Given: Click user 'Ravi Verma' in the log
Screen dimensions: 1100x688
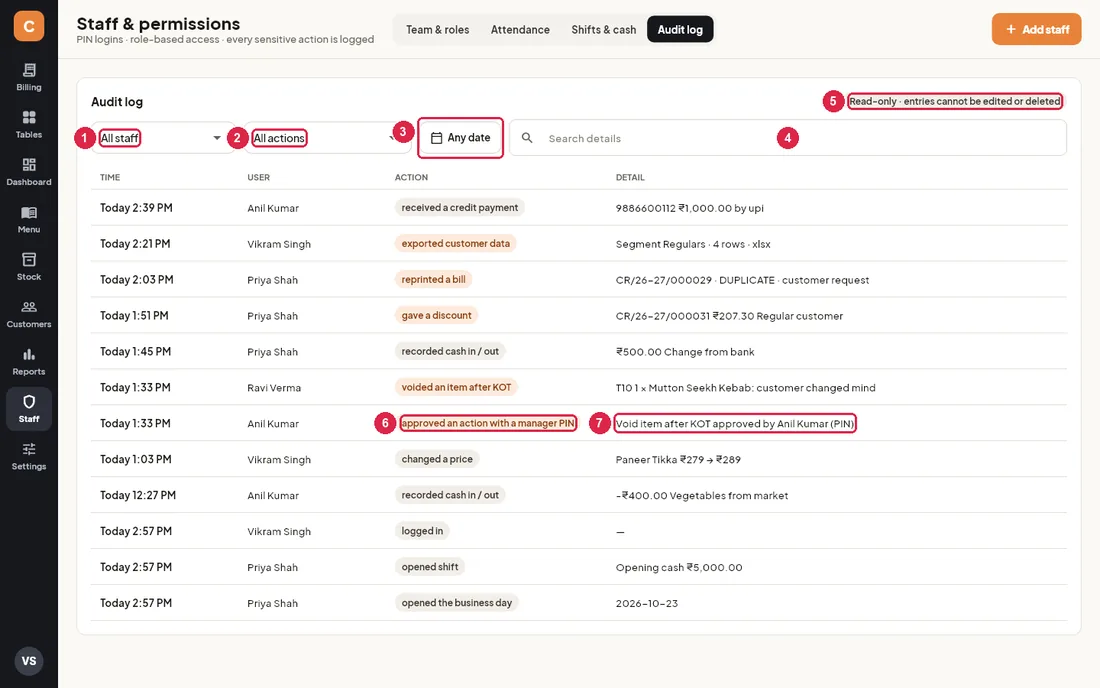Looking at the screenshot, I should [274, 388].
